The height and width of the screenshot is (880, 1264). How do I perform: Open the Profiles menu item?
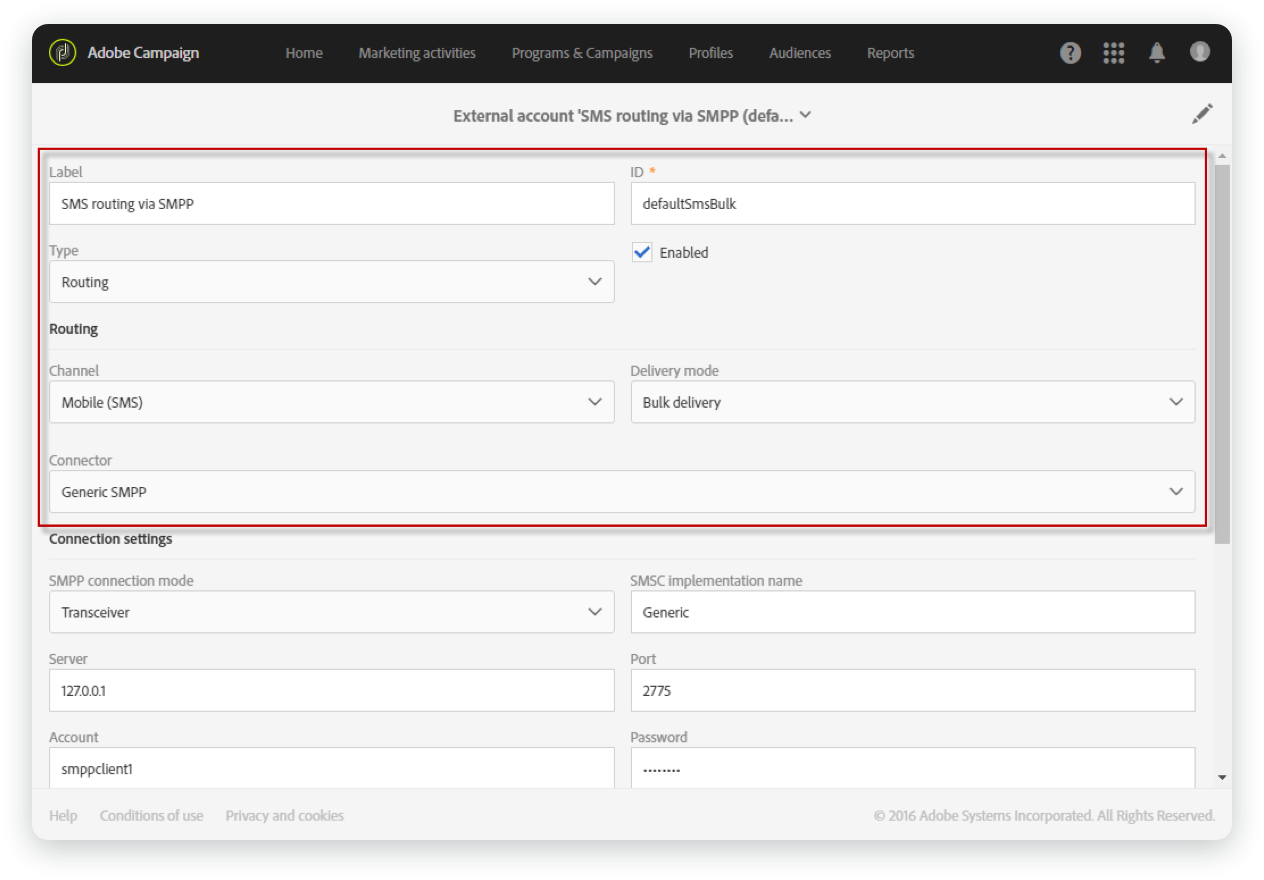coord(710,53)
